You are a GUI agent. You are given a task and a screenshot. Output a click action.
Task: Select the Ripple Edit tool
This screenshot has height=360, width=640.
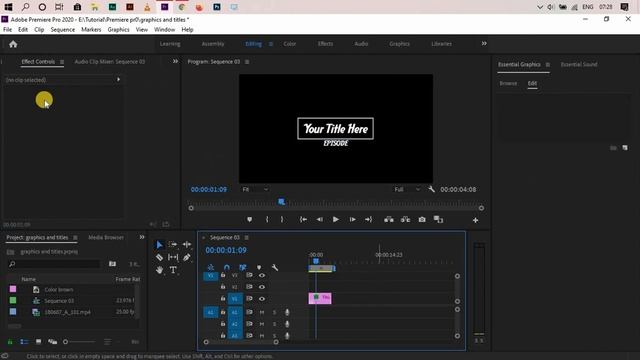[187, 244]
